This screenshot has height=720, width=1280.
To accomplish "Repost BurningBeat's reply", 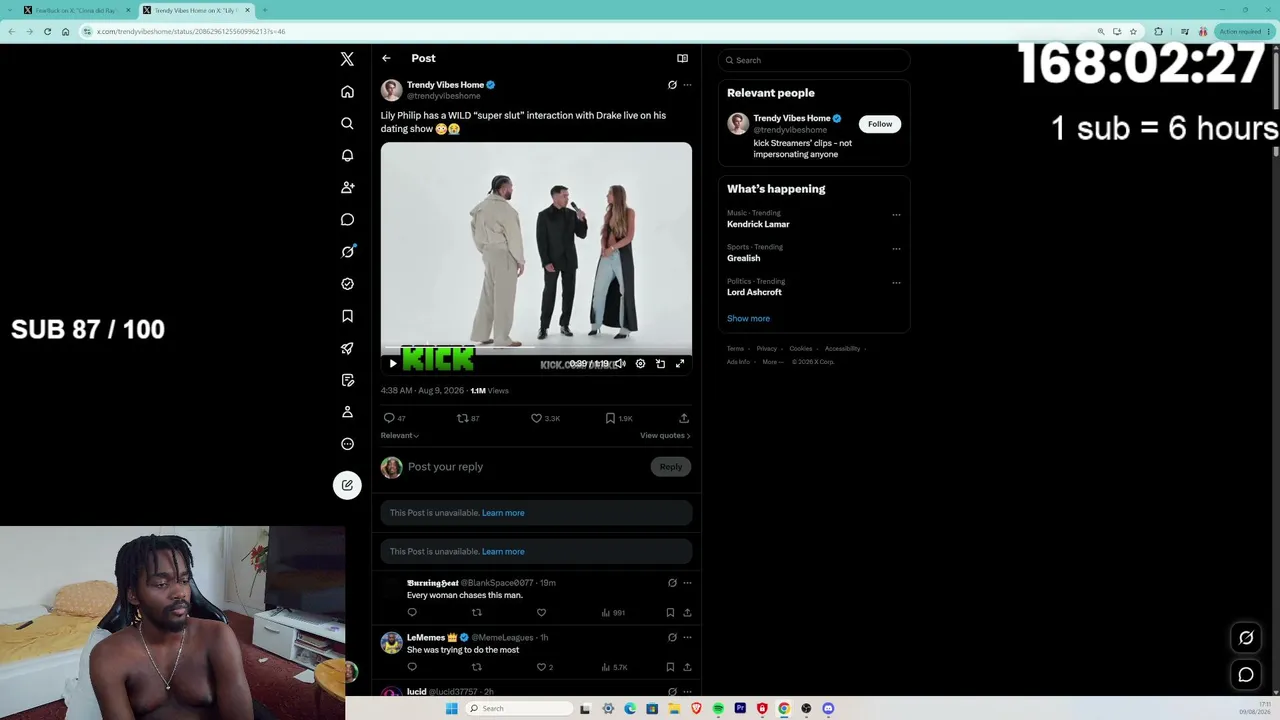I will (x=476, y=612).
